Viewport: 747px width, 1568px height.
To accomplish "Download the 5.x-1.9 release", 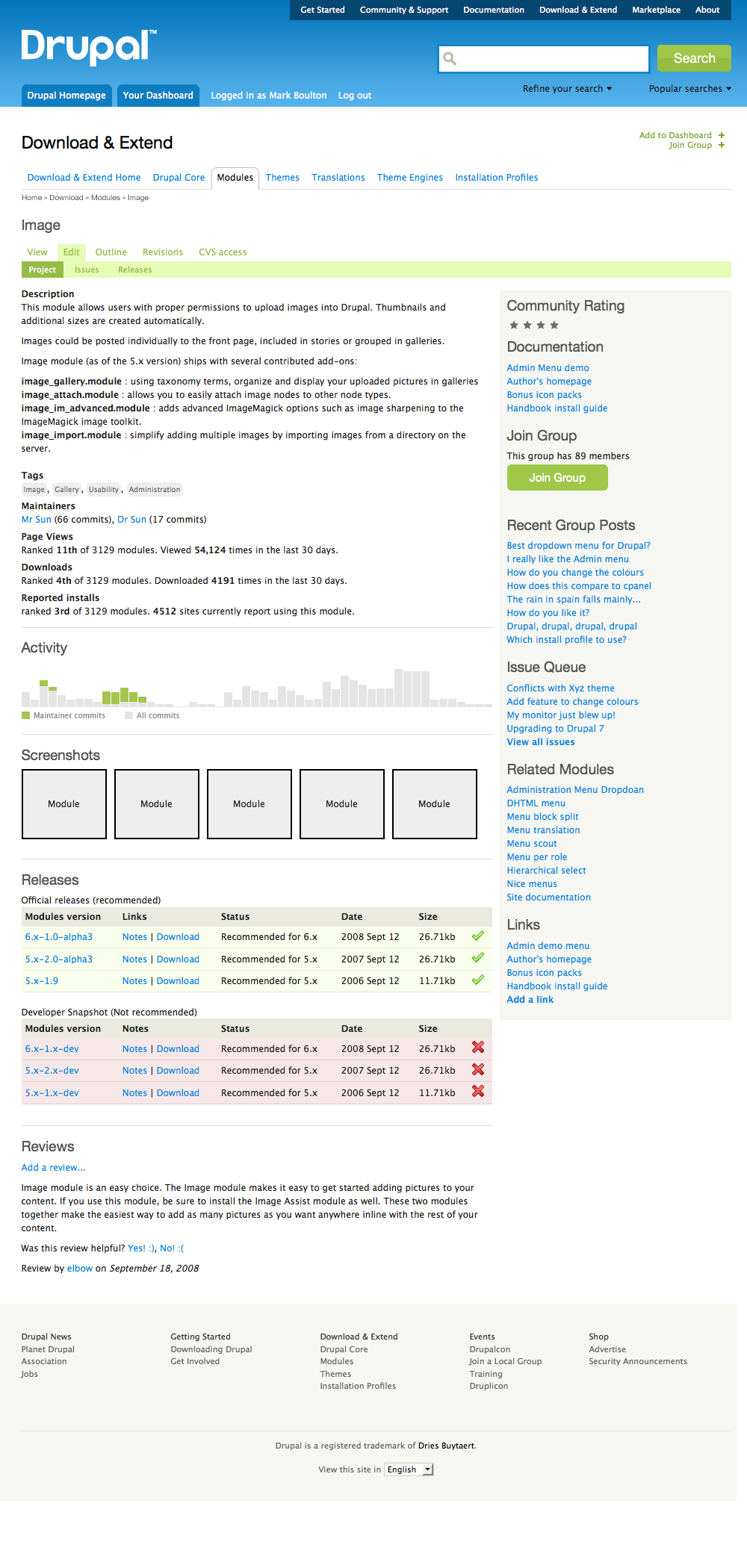I will click(x=178, y=981).
